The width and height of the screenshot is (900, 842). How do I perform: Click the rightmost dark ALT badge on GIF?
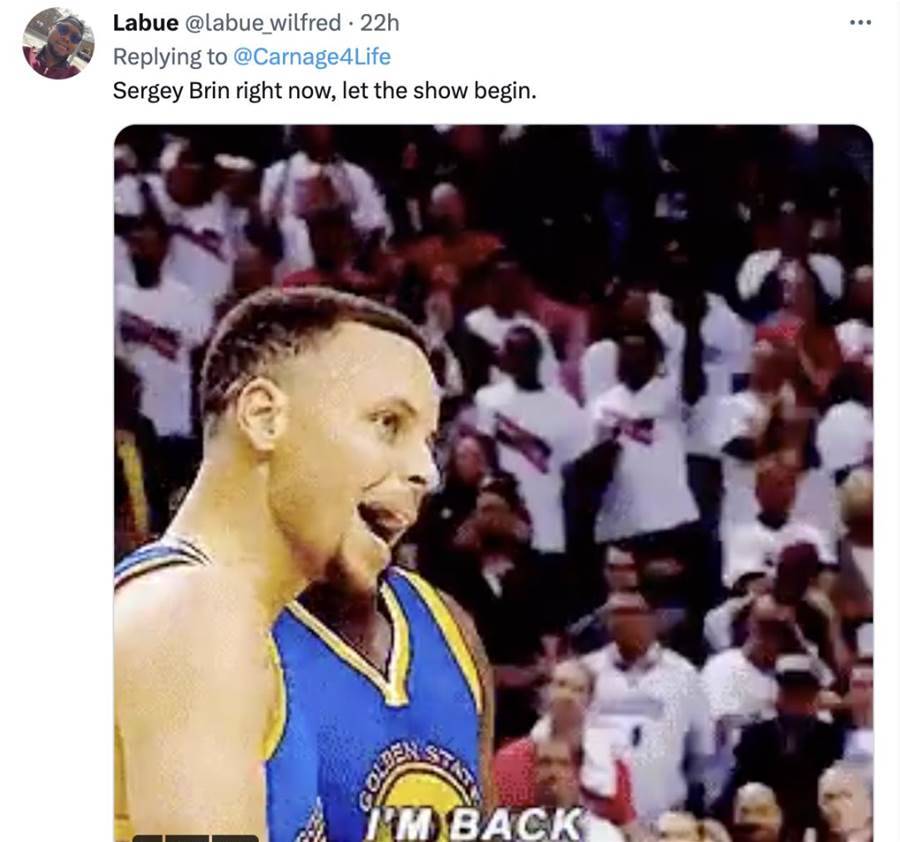click(234, 839)
